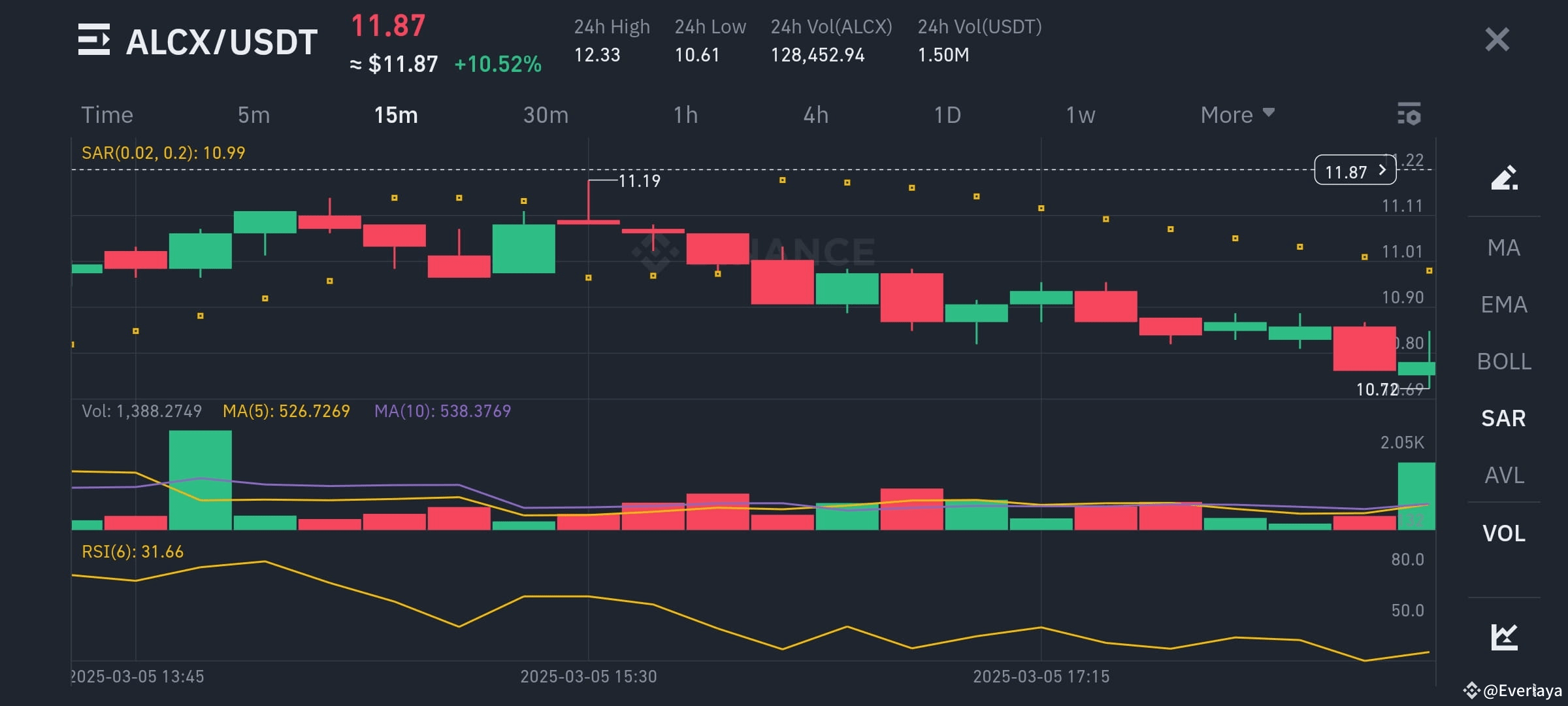Toggle the AVL display mode
The width and height of the screenshot is (1568, 706).
pyautogui.click(x=1505, y=476)
